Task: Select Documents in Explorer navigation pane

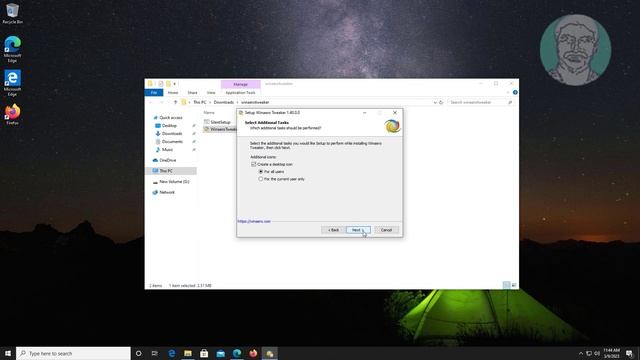Action: [172, 142]
